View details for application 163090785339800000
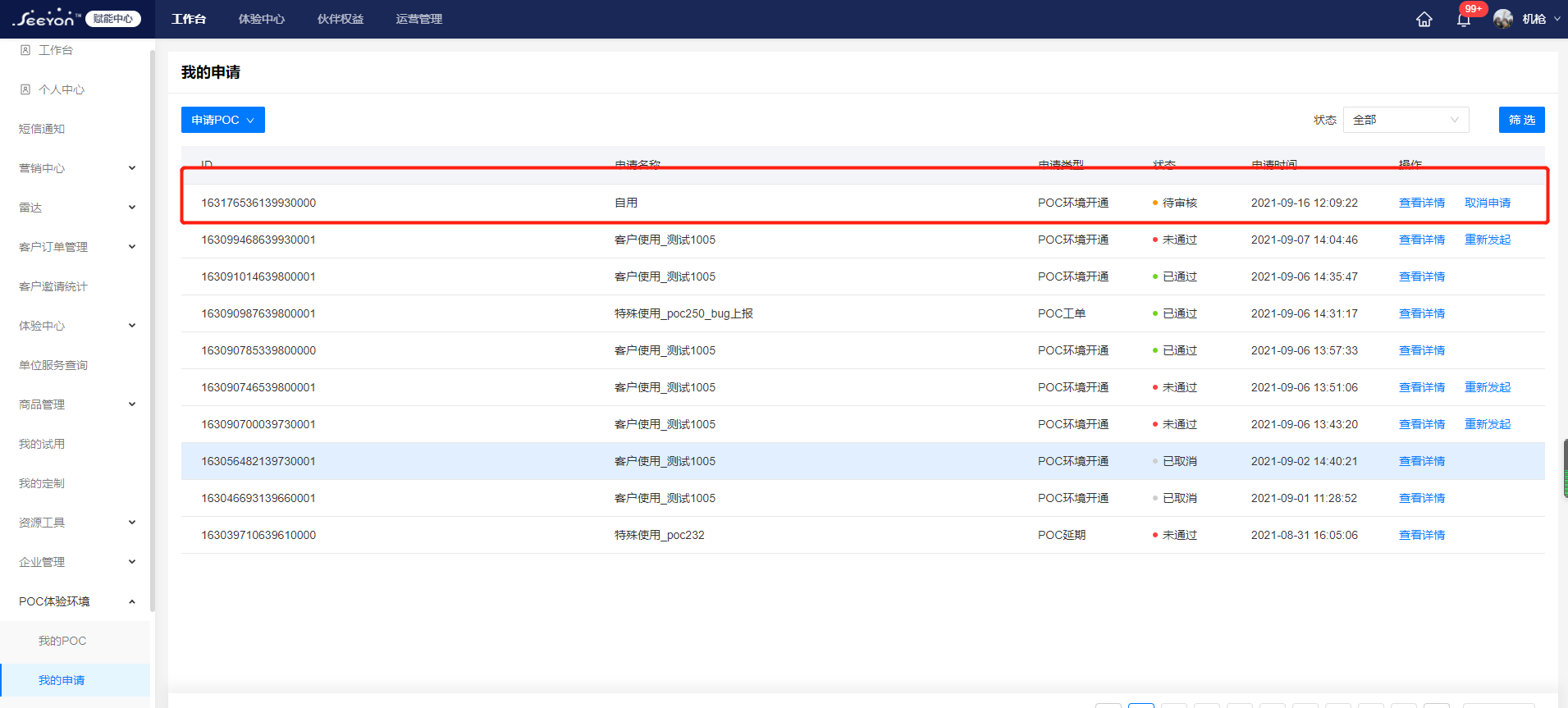The image size is (1568, 708). (1422, 350)
